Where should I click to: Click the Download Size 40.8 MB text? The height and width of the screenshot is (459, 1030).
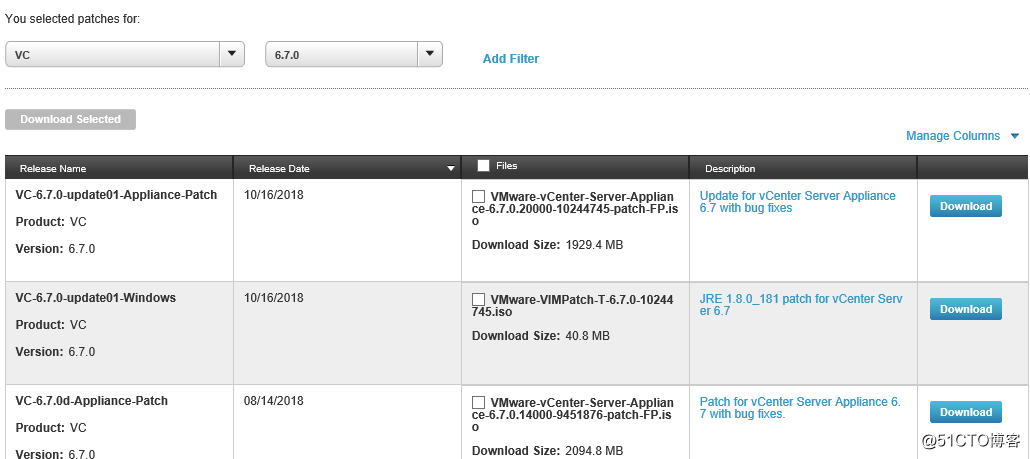point(541,336)
